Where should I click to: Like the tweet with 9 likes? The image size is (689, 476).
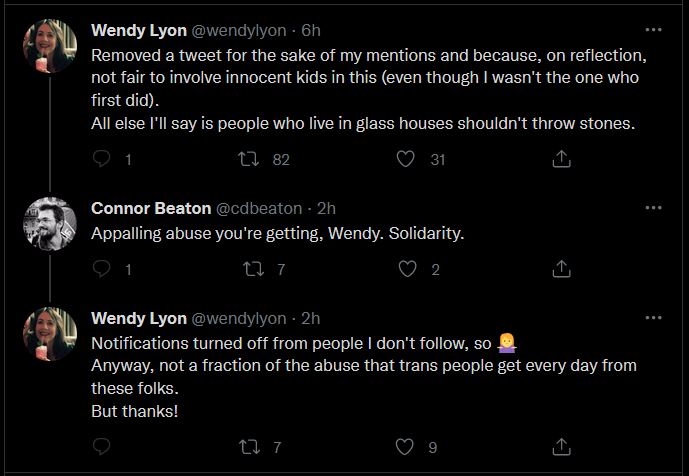(406, 447)
